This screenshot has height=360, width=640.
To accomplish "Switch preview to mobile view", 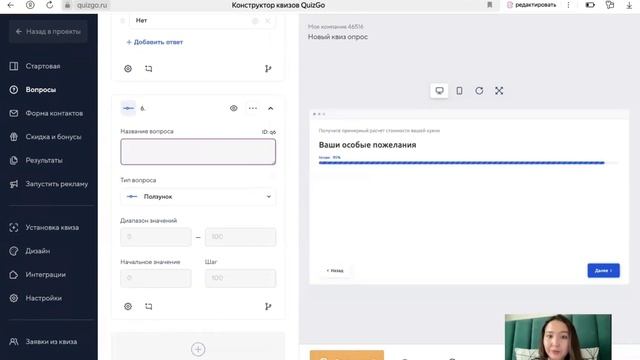I will pos(459,91).
